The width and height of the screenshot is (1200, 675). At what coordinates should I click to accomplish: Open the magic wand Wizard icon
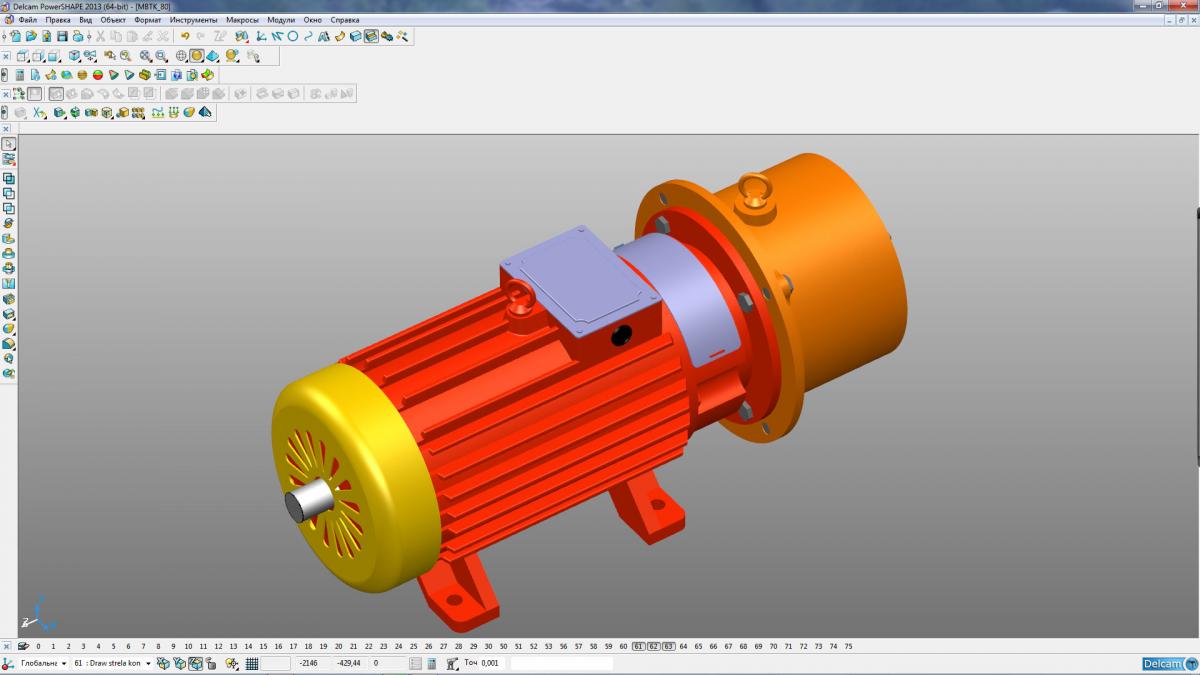[x=402, y=36]
